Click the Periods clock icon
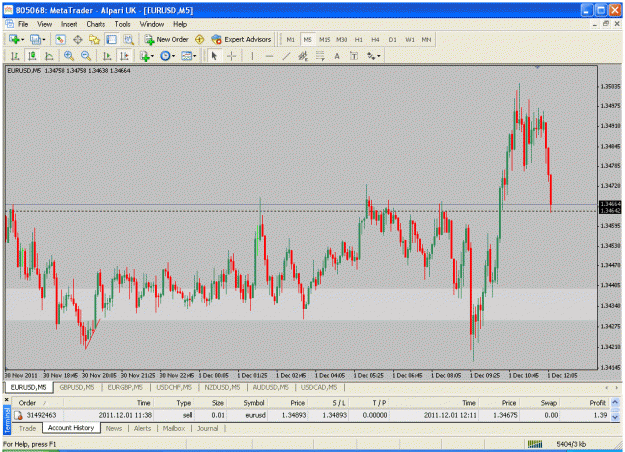Viewport: 625px width, 452px height. tap(165, 56)
